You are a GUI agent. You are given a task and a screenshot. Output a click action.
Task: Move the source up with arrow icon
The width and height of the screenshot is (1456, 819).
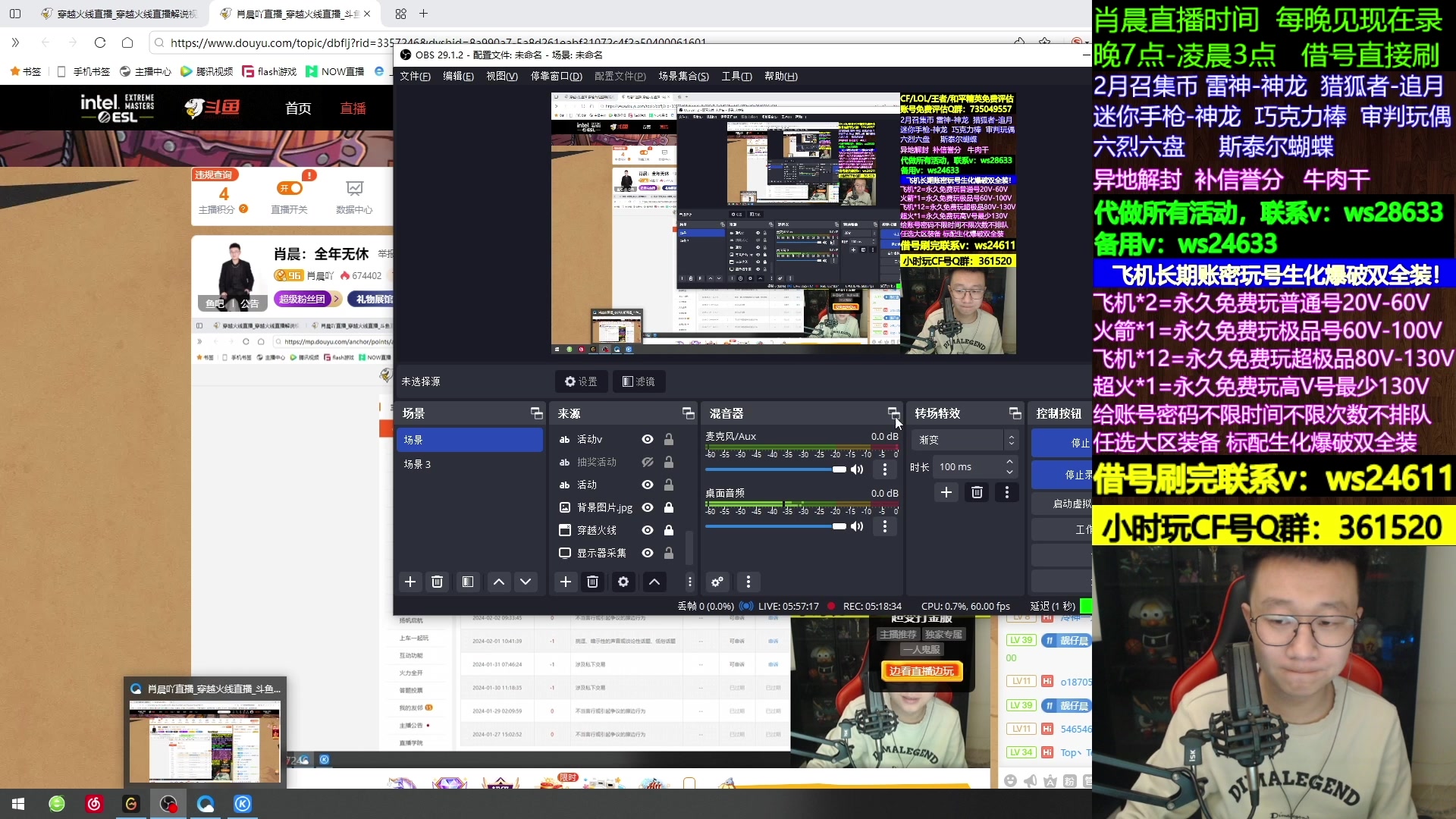(x=654, y=582)
